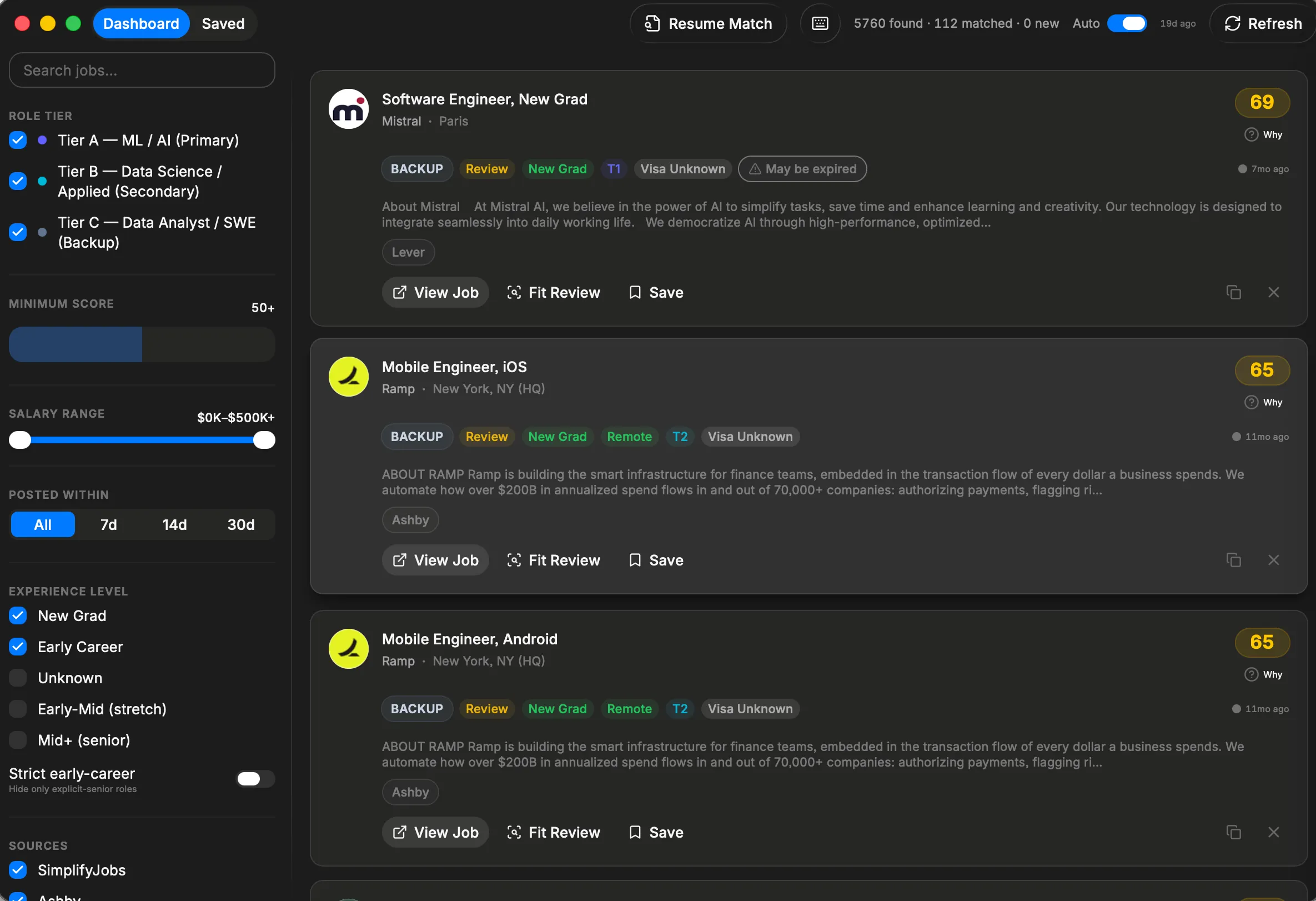View Job for Mobile Engineer, iOS
The height and width of the screenshot is (901, 1316).
pos(435,560)
